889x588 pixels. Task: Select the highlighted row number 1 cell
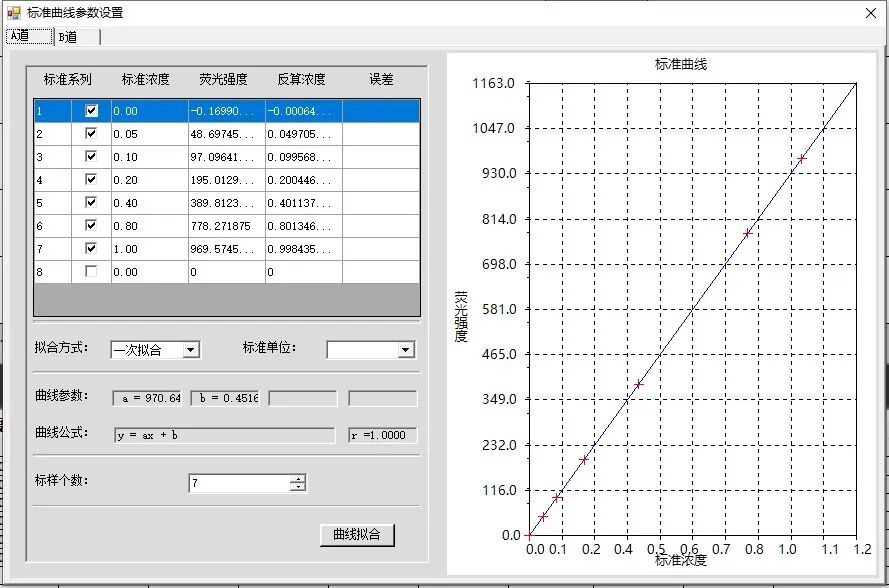[53, 111]
